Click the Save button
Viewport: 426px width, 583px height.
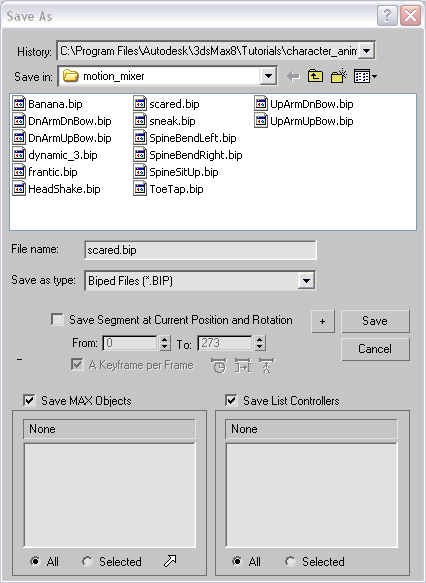pyautogui.click(x=375, y=321)
